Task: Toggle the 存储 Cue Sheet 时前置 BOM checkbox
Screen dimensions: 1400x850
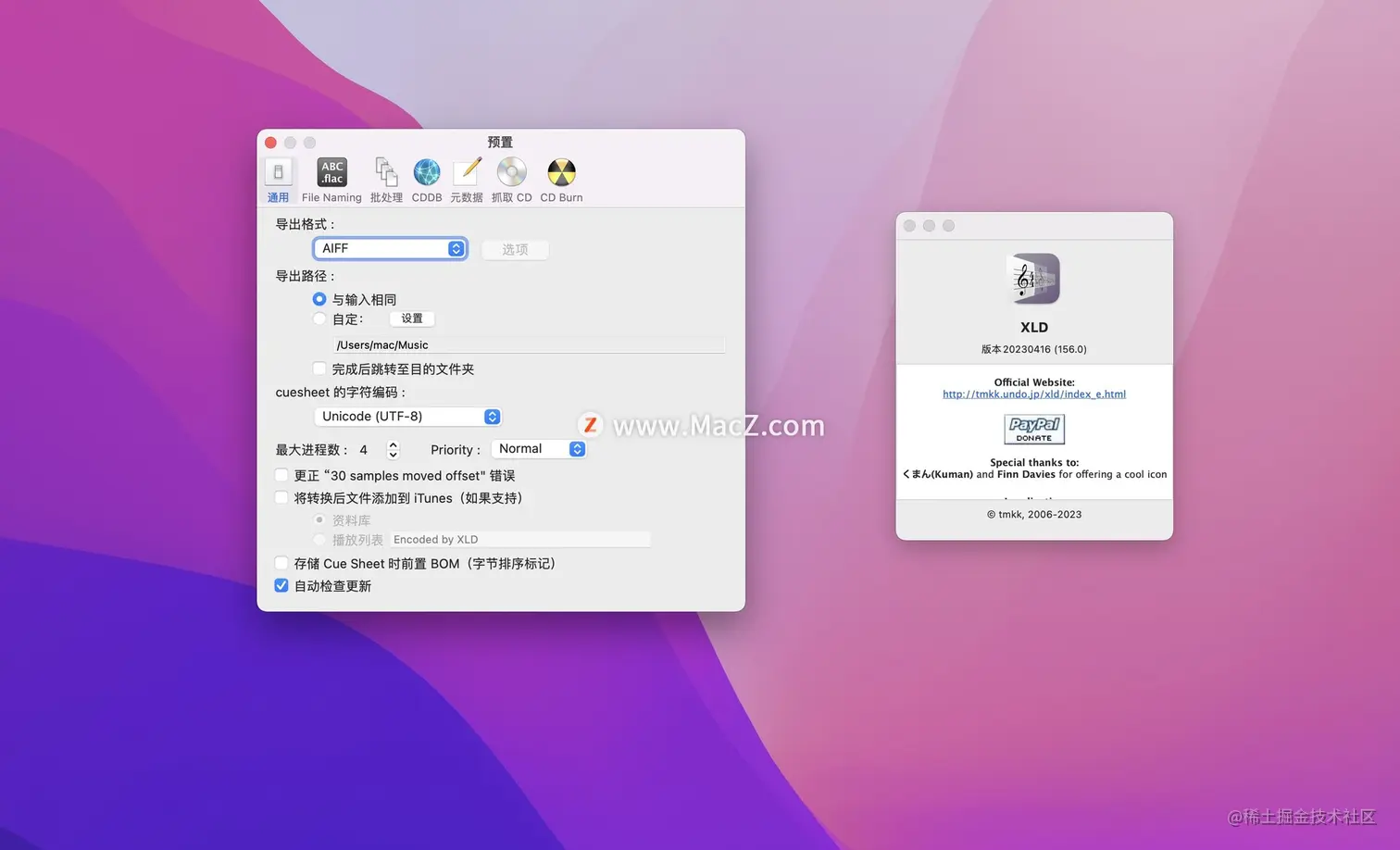Action: 281,563
